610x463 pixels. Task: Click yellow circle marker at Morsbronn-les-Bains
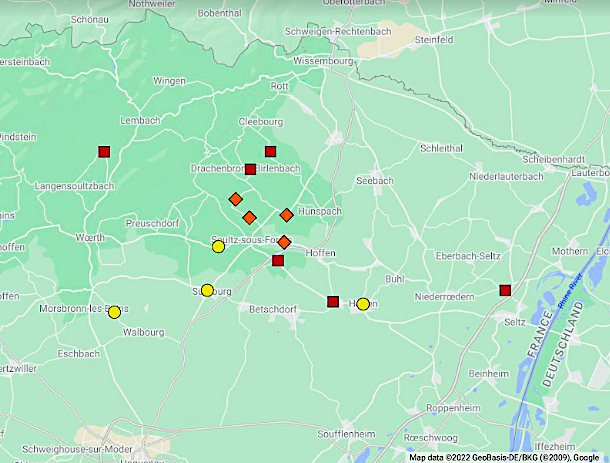pos(115,312)
